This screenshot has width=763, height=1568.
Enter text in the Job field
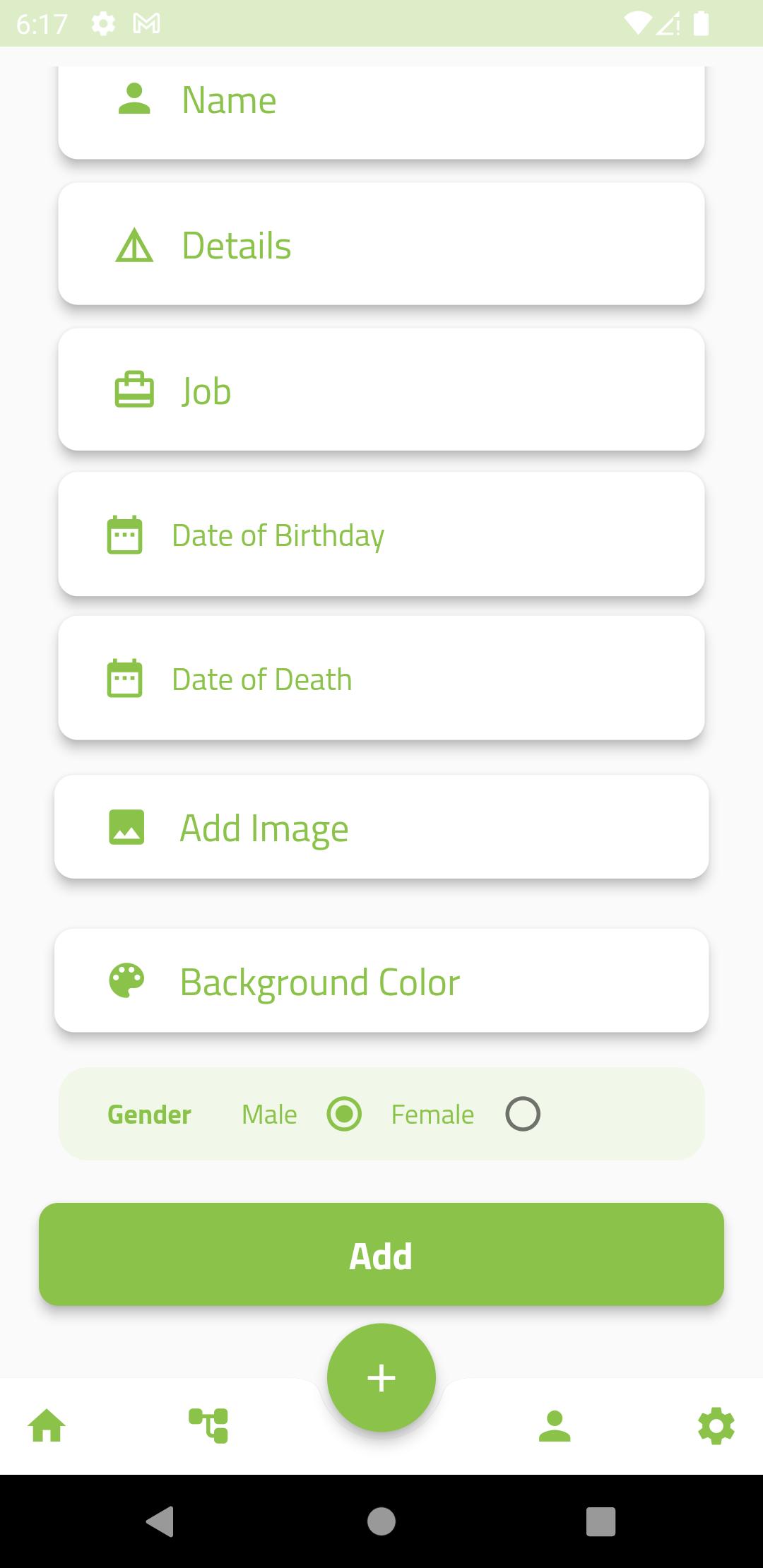tap(424, 390)
